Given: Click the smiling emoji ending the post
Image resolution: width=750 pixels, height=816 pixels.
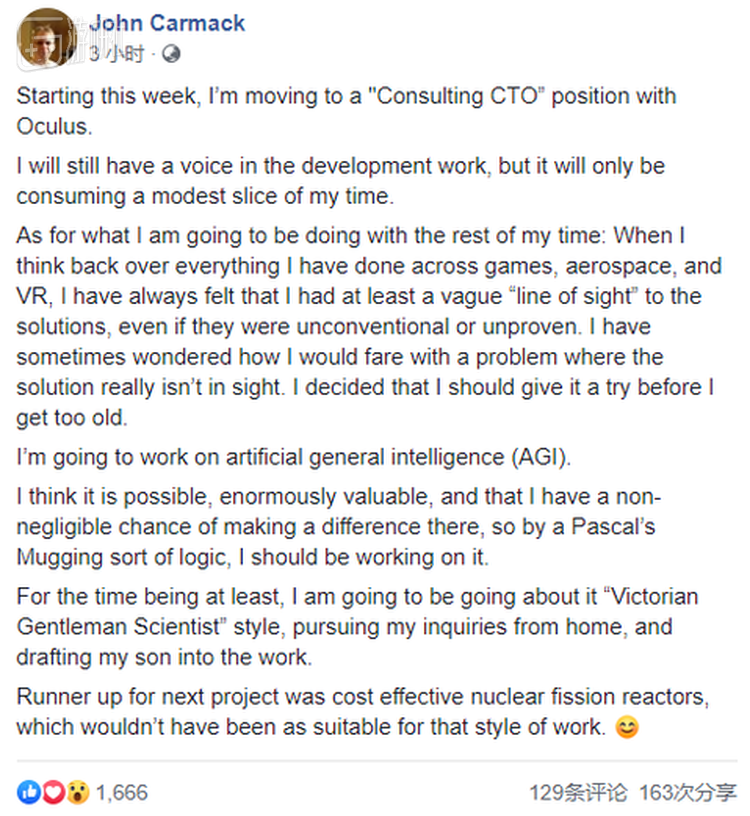Looking at the screenshot, I should [627, 728].
